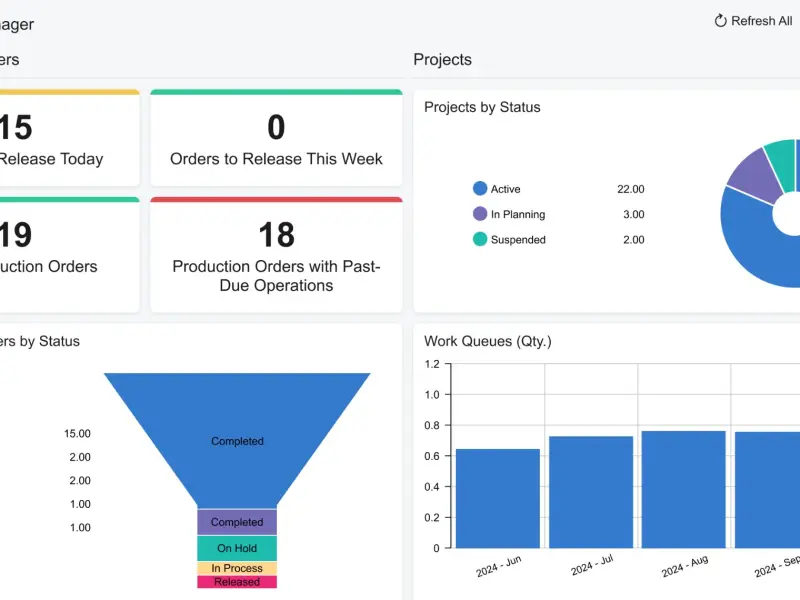Select the blue Active legend dot
Viewport: 800px width, 600px height.
point(480,188)
